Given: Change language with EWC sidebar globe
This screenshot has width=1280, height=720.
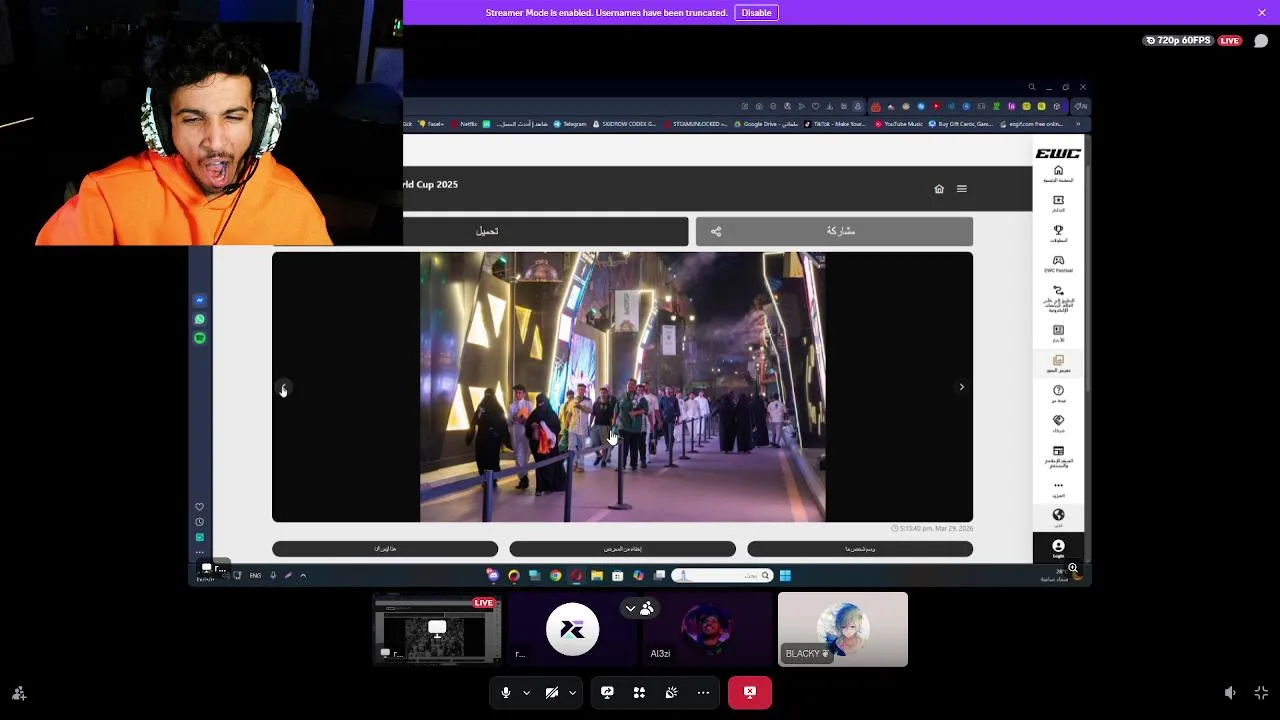Looking at the screenshot, I should pyautogui.click(x=1058, y=517).
